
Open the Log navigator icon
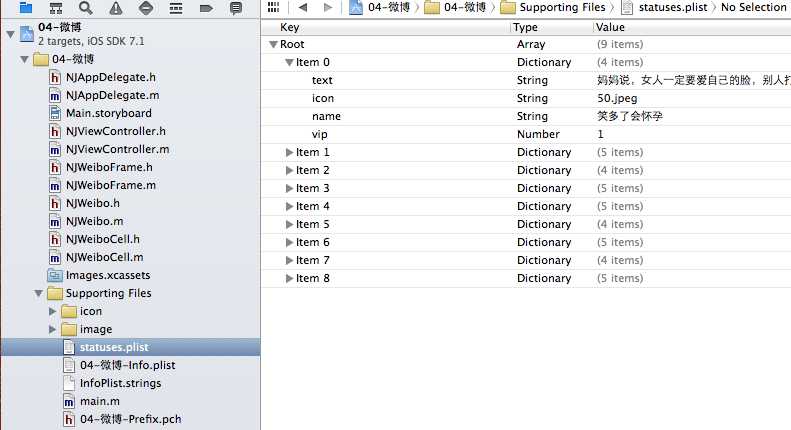click(236, 8)
